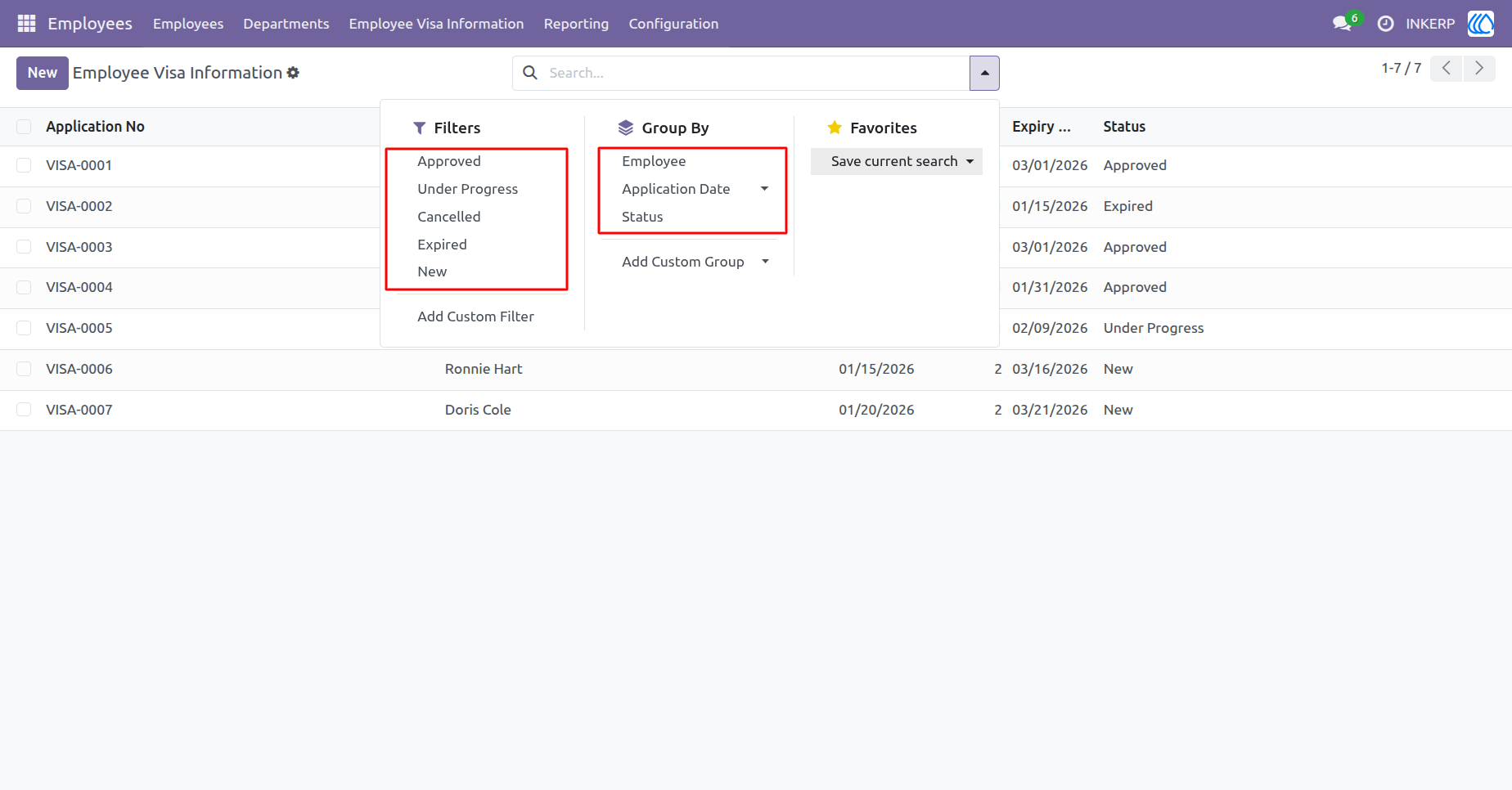1512x790 pixels.
Task: Click the Group By layers icon
Action: pos(626,128)
